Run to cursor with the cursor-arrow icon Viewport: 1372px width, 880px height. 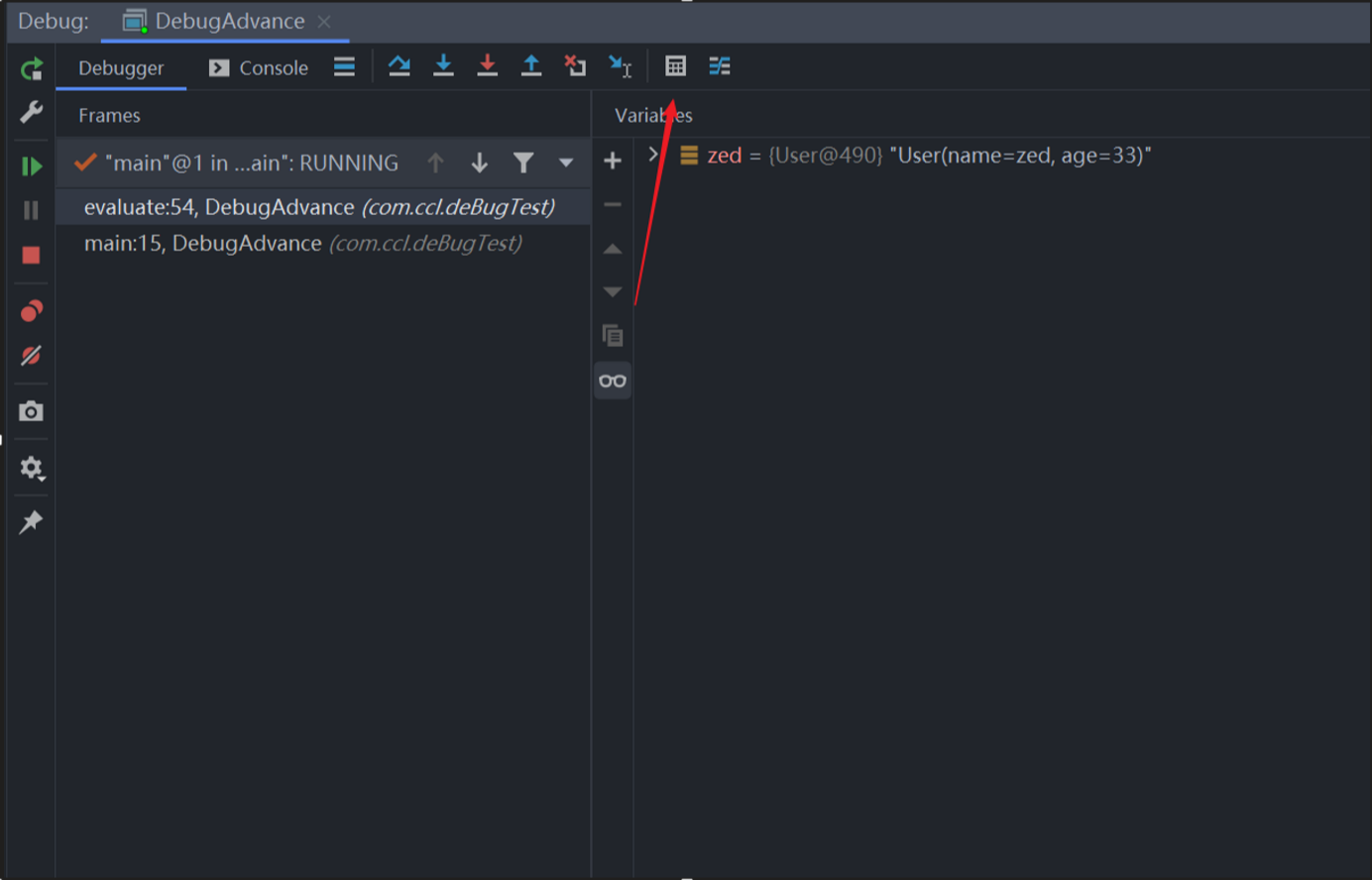tap(621, 66)
